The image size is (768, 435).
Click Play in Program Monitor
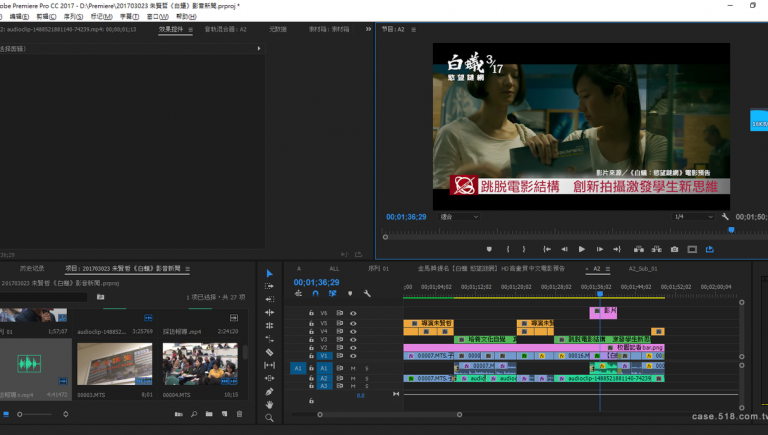pyautogui.click(x=581, y=249)
